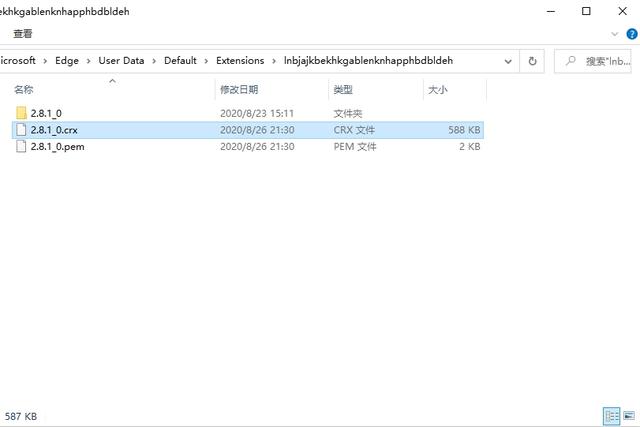
Task: Click the search box 搜索"lnb...
Action: pyautogui.click(x=593, y=61)
